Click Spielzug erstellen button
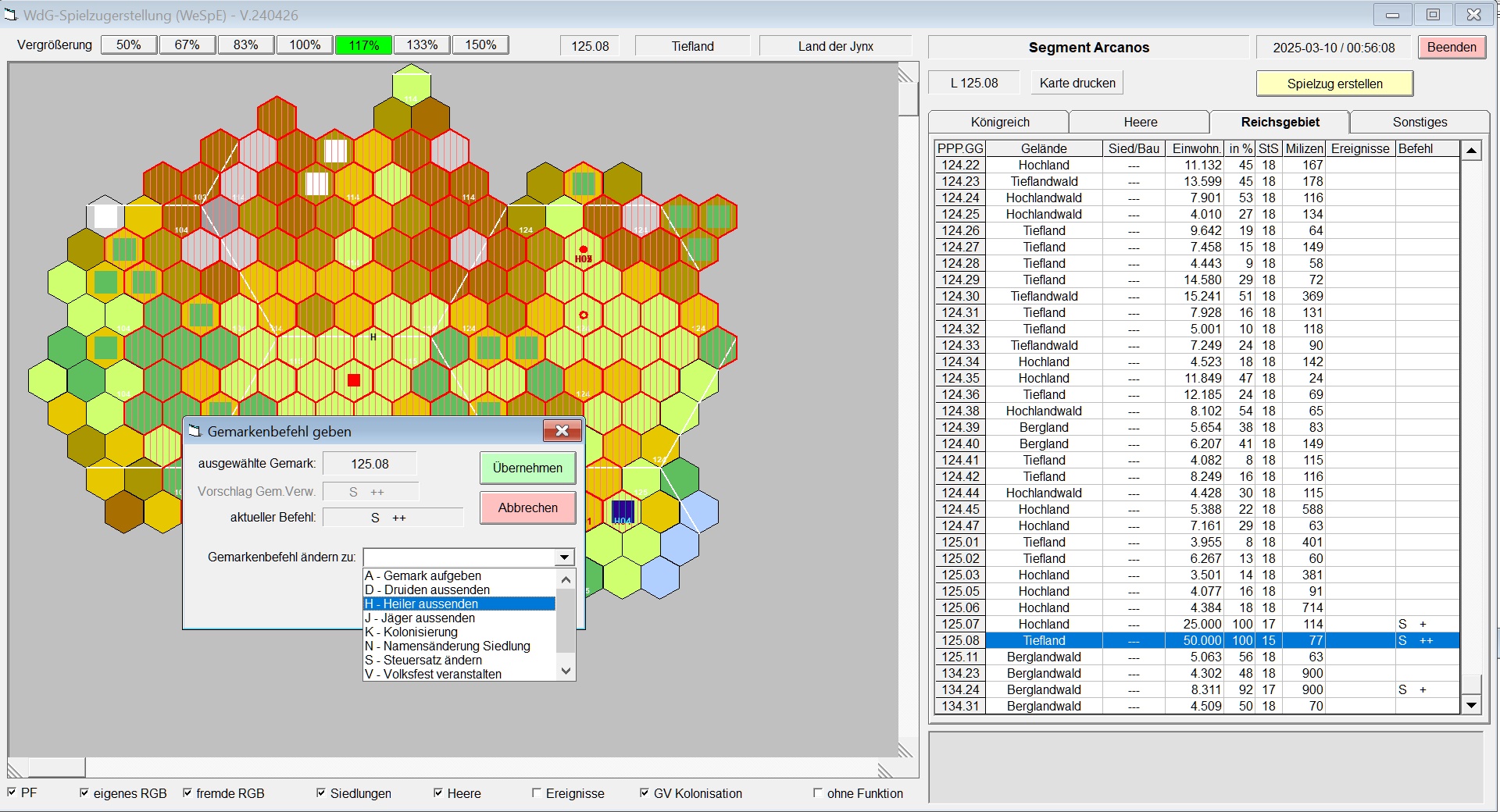Image resolution: width=1500 pixels, height=812 pixels. point(1334,84)
